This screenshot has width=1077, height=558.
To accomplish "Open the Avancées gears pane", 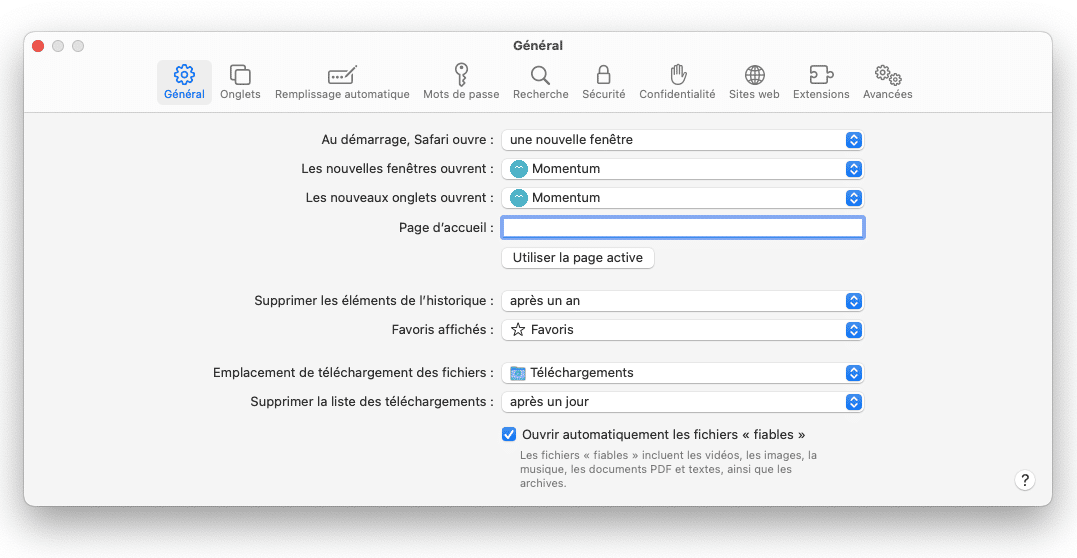I will (x=887, y=82).
